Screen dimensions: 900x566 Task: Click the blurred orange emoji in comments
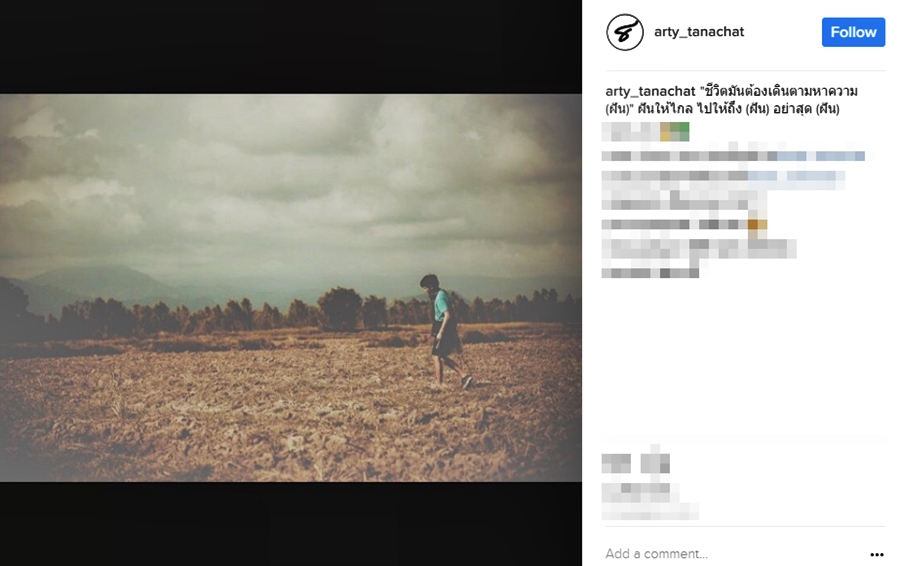click(x=757, y=224)
